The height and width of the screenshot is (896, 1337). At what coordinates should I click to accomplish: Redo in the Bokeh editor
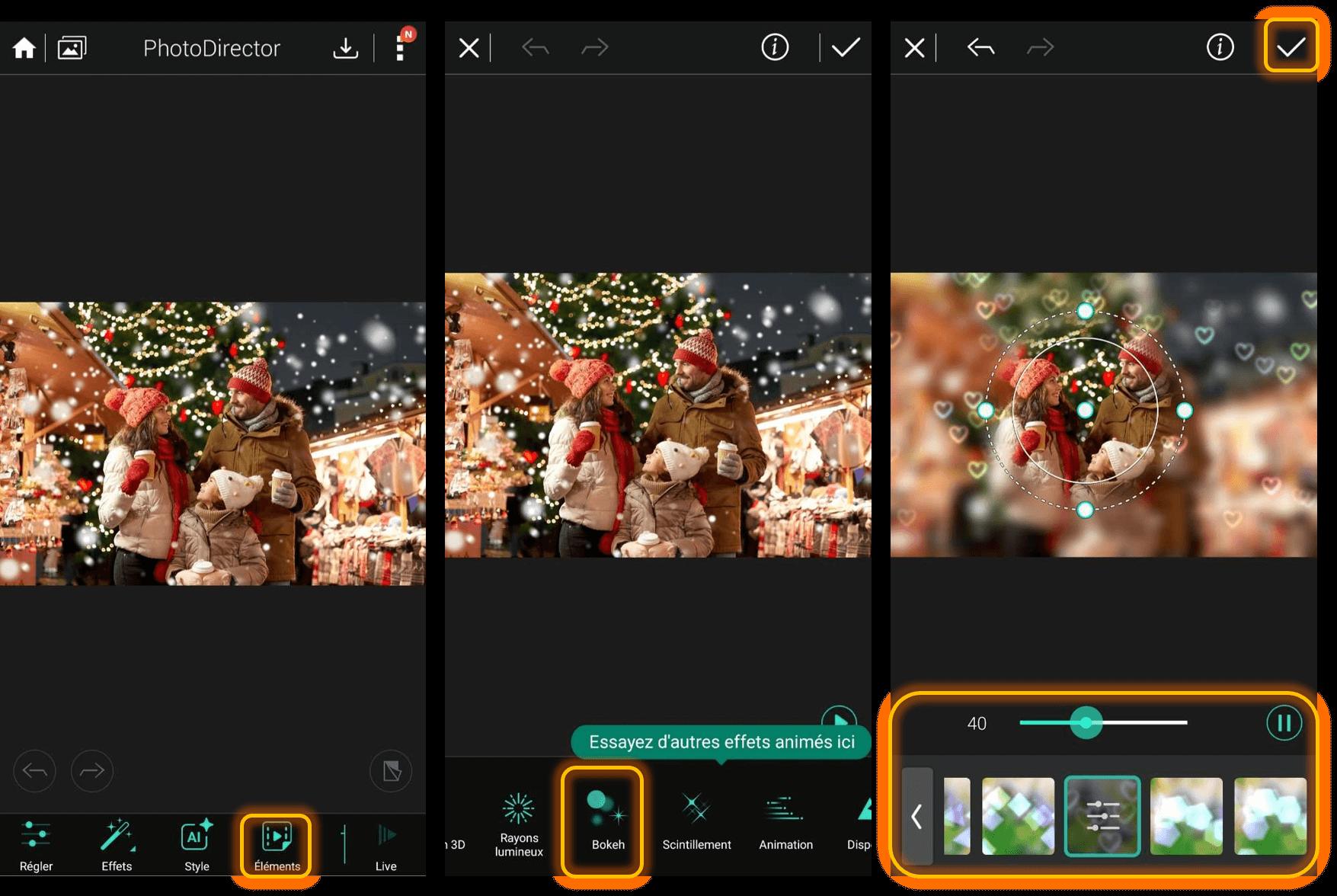[x=1040, y=48]
